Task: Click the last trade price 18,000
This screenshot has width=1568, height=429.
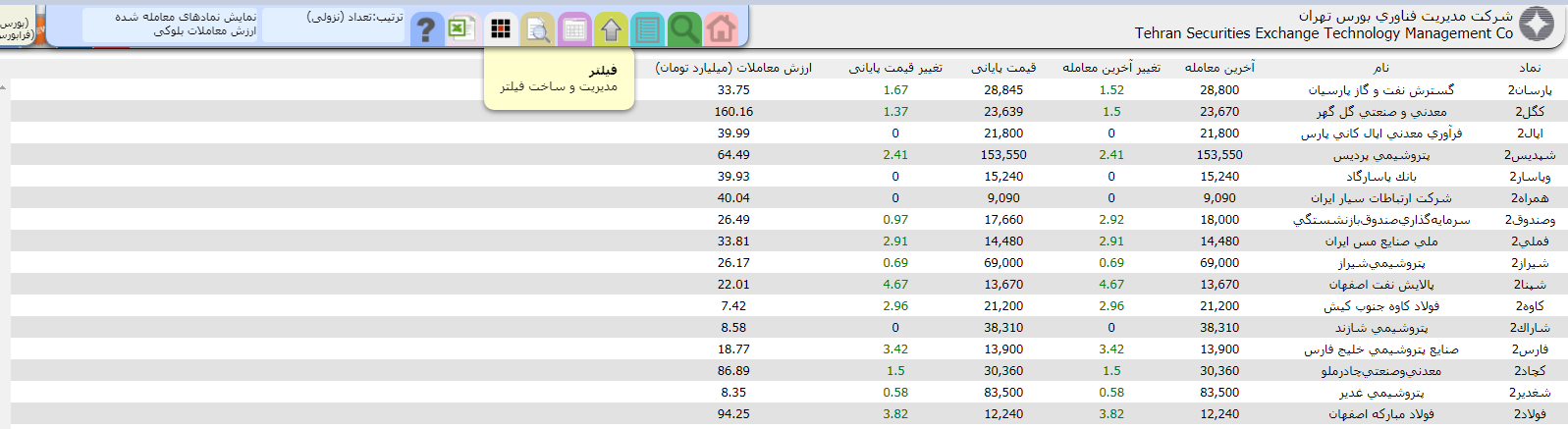Action: click(1219, 219)
